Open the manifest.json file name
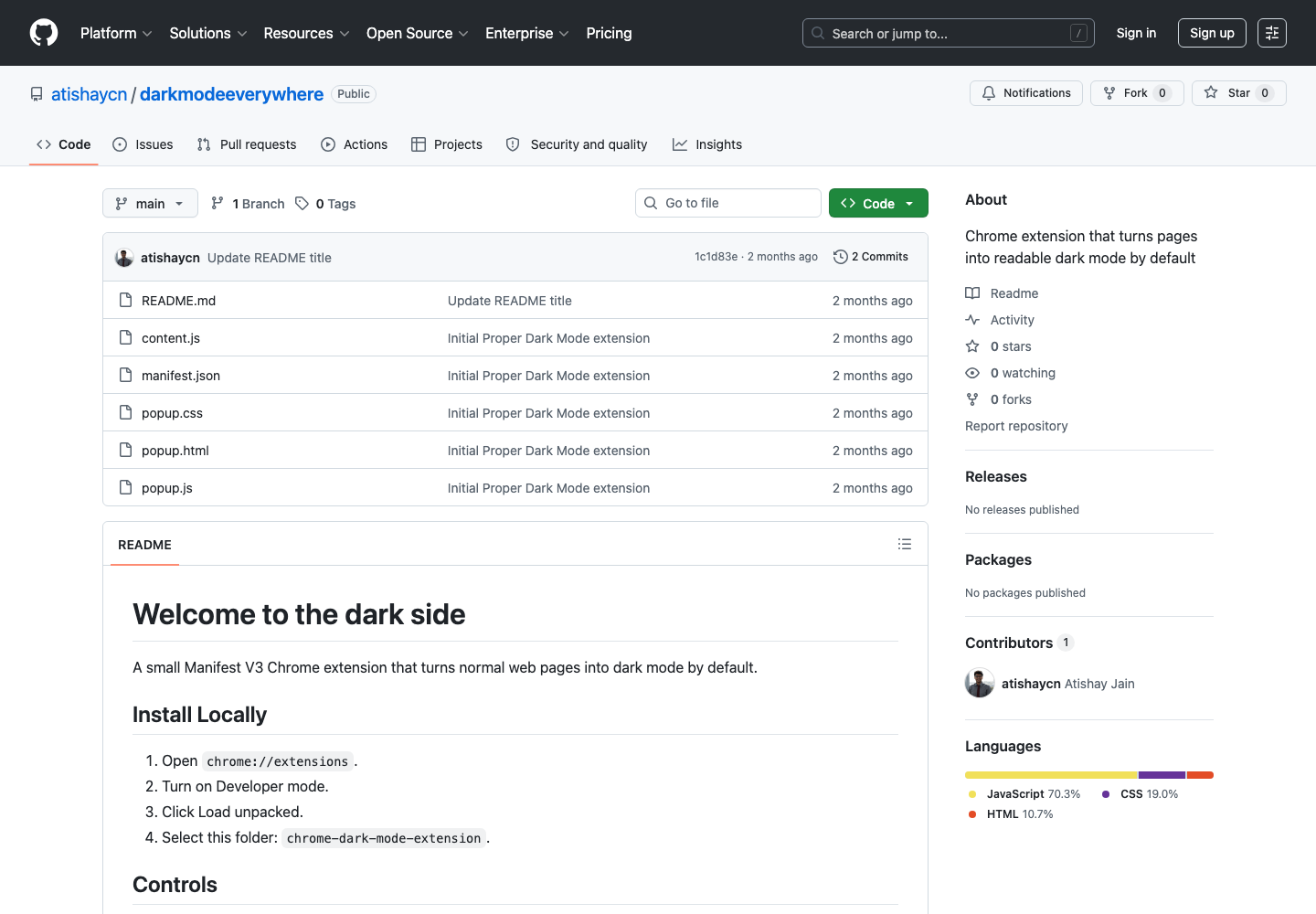This screenshot has width=1316, height=914. coord(181,376)
